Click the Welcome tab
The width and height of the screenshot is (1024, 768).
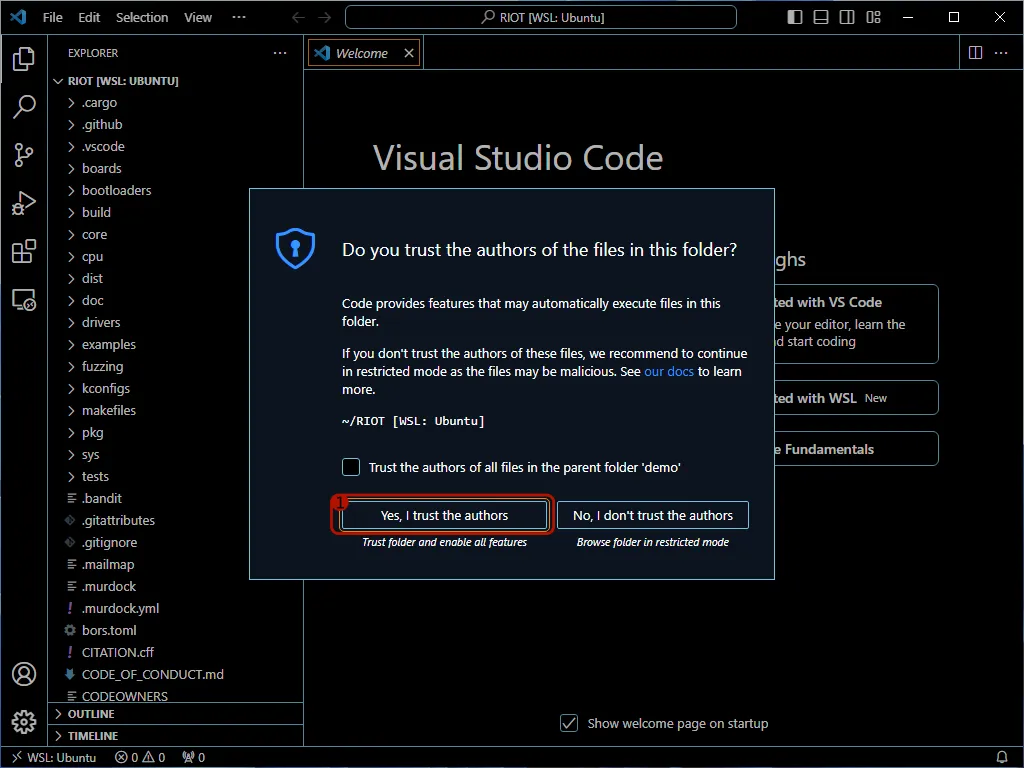(364, 52)
